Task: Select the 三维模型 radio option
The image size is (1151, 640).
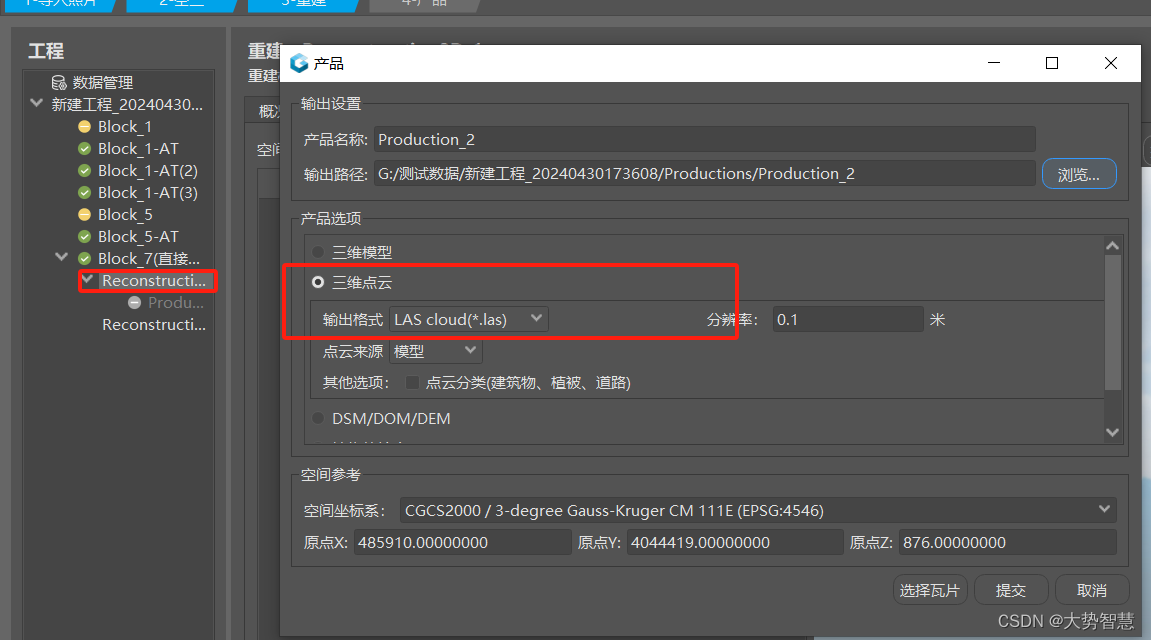Action: point(318,252)
